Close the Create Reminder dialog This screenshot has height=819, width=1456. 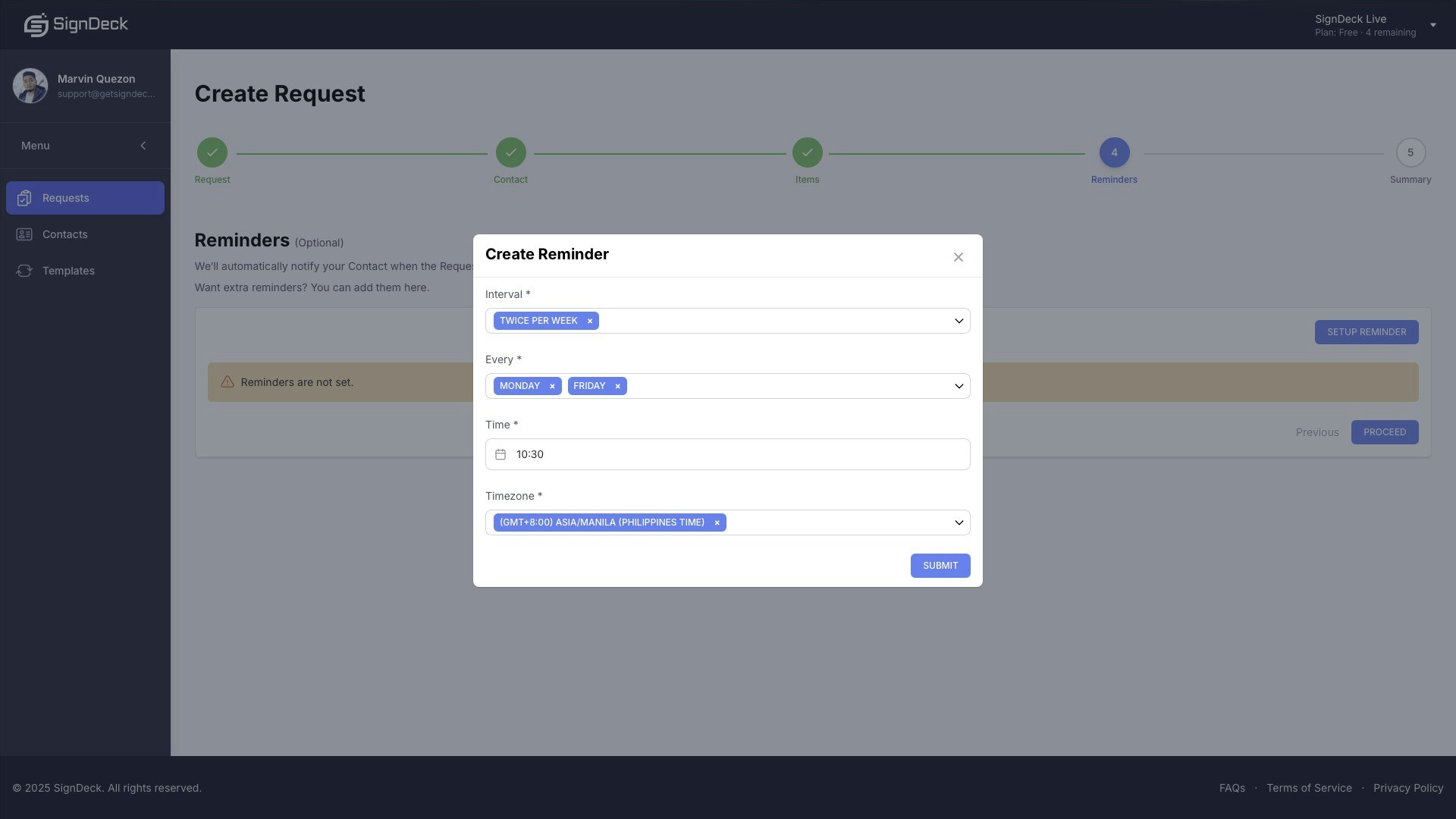pos(958,257)
